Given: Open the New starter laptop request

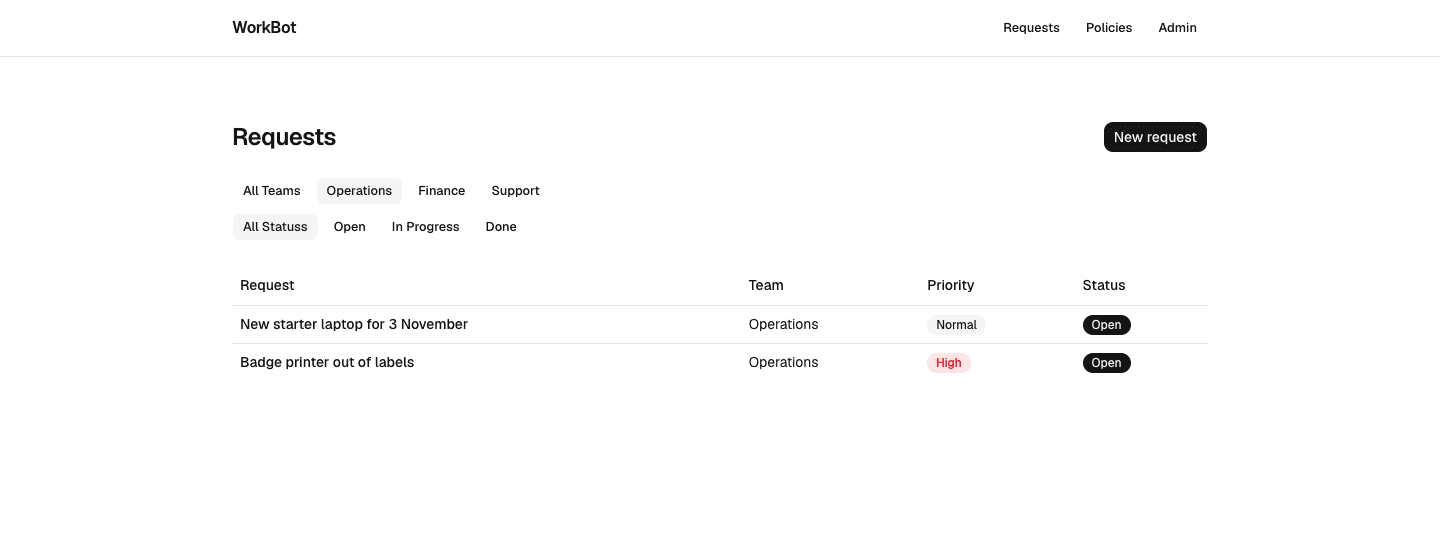Looking at the screenshot, I should click(354, 324).
